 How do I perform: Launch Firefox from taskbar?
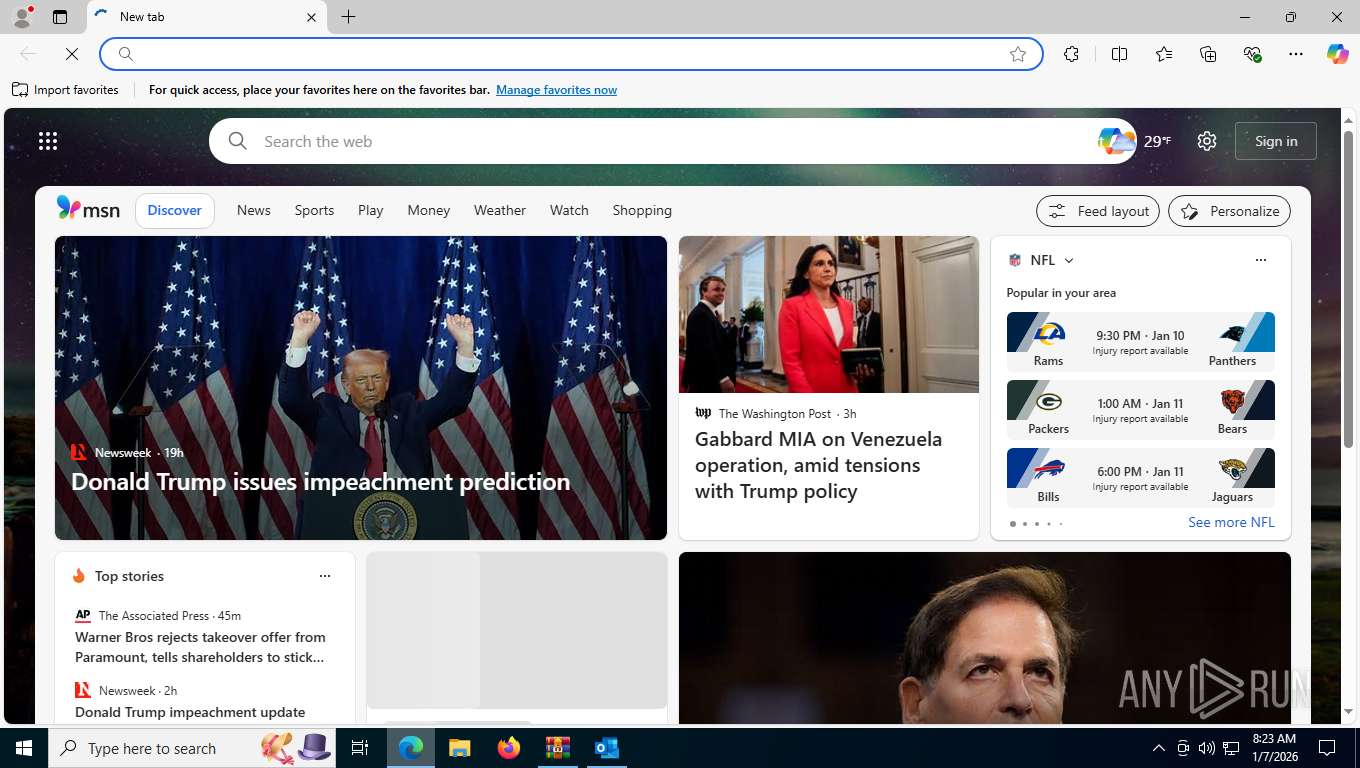(x=508, y=748)
